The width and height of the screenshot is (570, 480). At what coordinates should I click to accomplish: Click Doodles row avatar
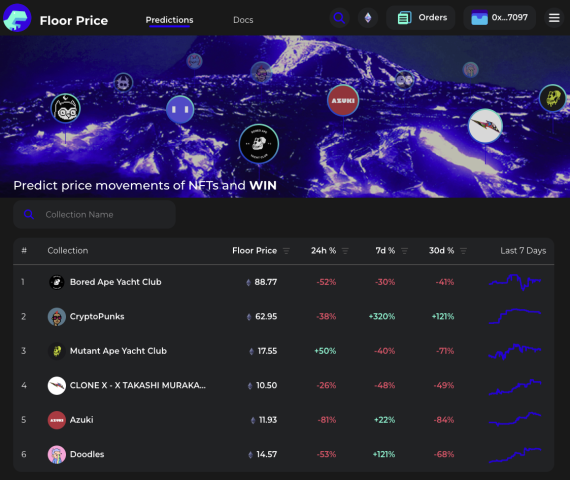click(57, 455)
